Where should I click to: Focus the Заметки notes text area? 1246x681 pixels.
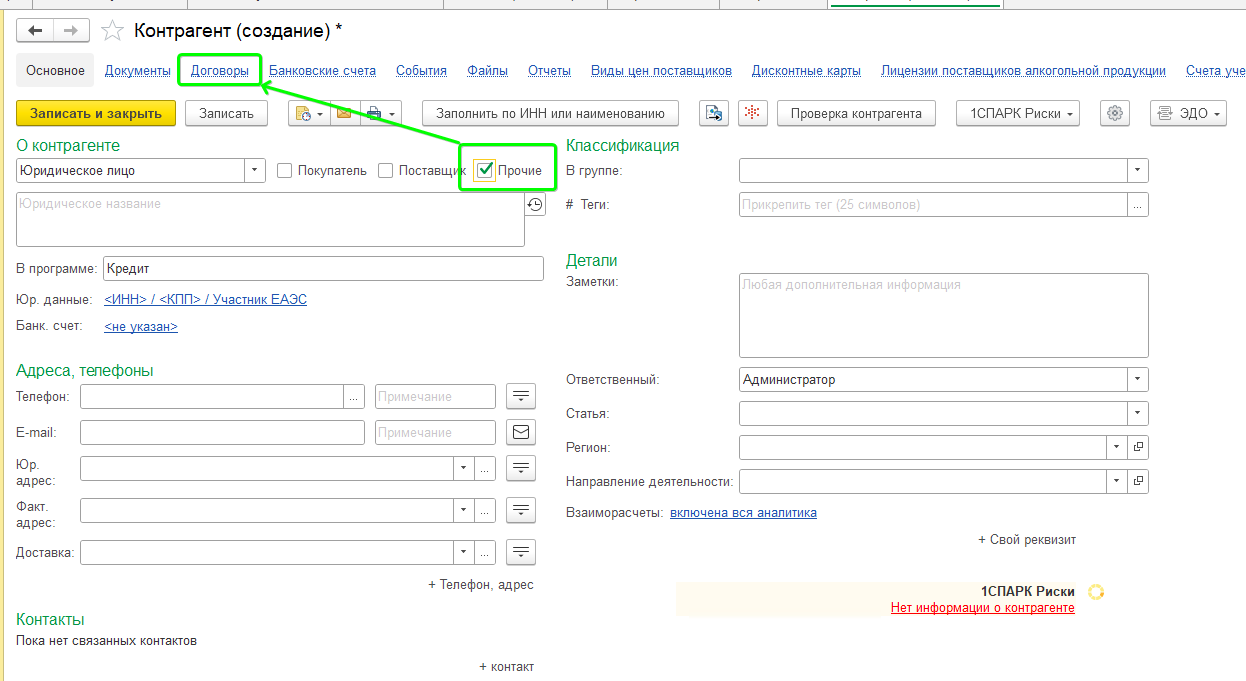944,315
